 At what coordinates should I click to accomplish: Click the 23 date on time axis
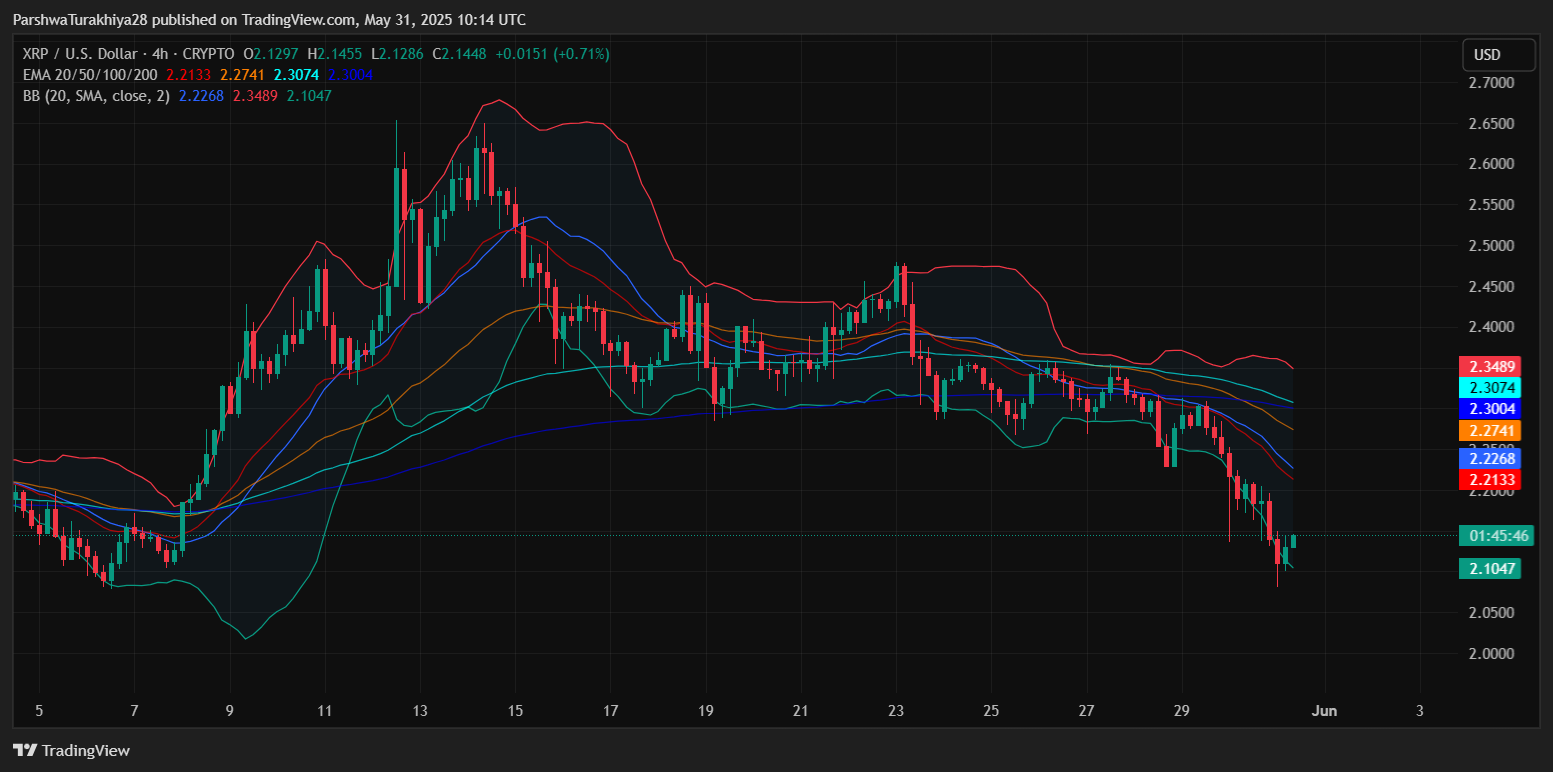[896, 711]
